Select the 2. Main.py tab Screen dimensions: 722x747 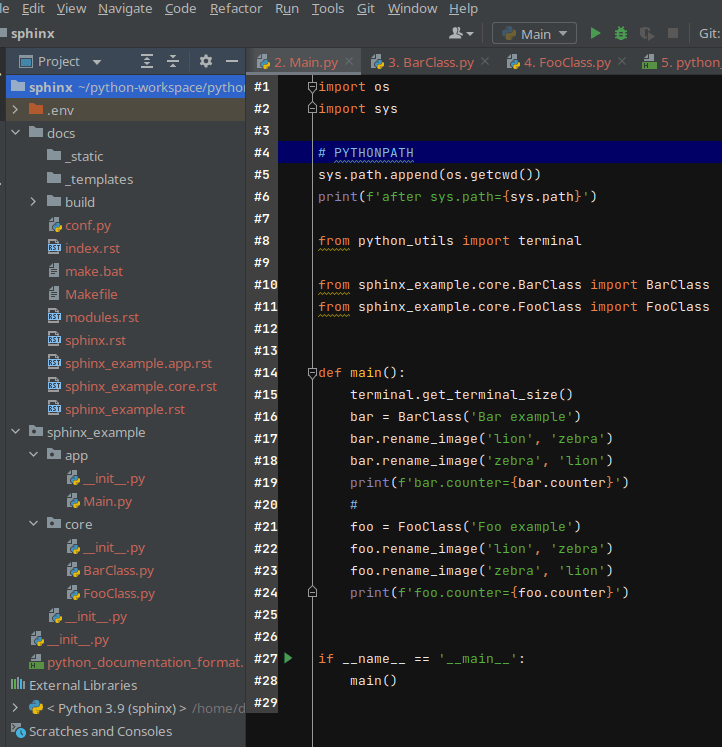point(304,62)
